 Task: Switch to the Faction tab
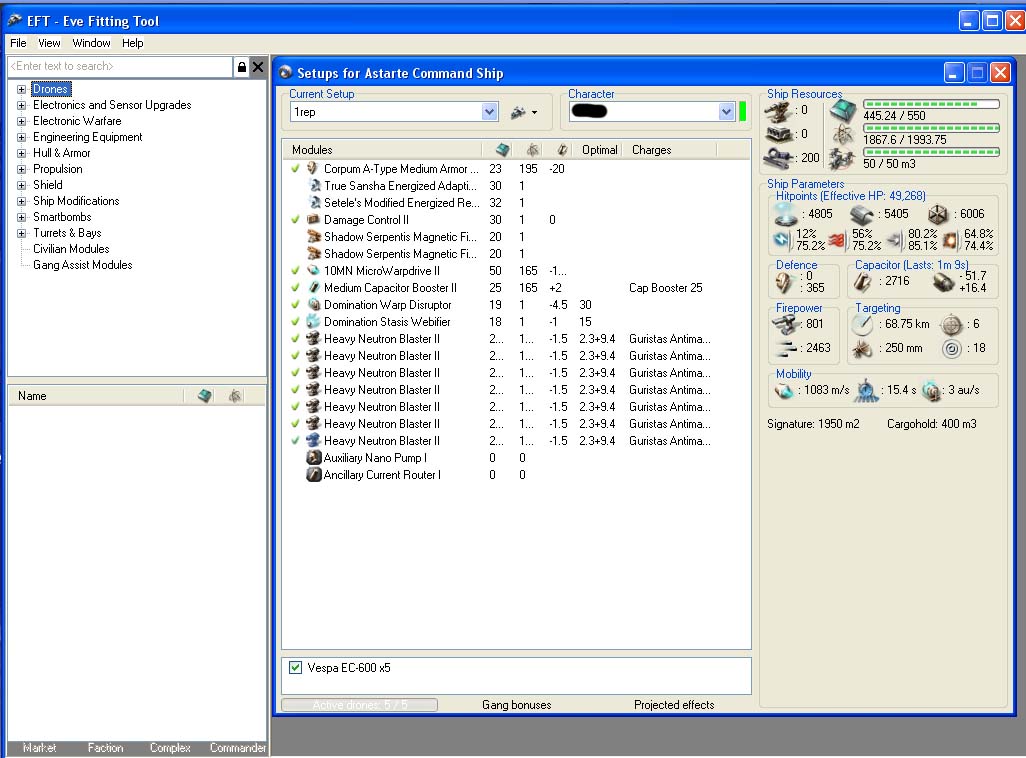105,748
